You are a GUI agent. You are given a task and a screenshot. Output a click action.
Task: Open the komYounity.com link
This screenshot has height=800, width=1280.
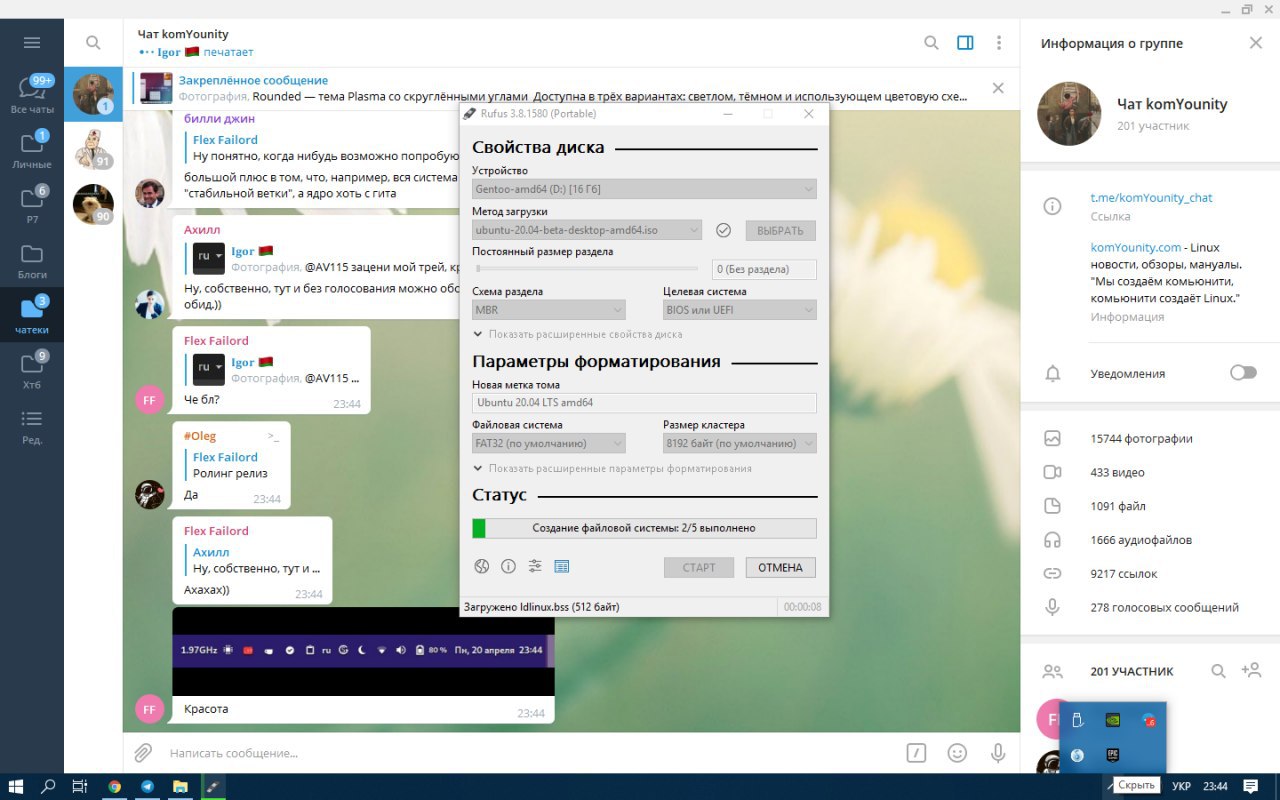pos(1135,247)
